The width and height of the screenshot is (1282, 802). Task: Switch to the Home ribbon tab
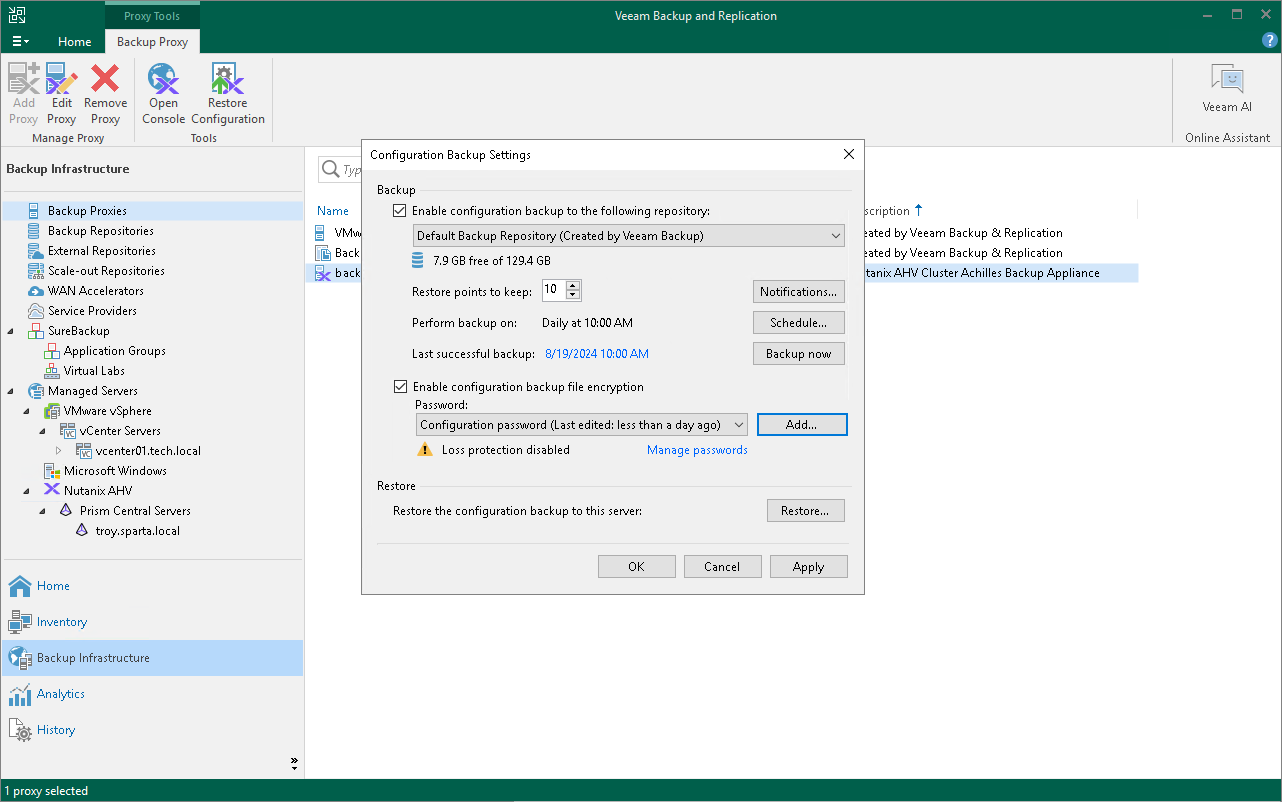[x=74, y=42]
